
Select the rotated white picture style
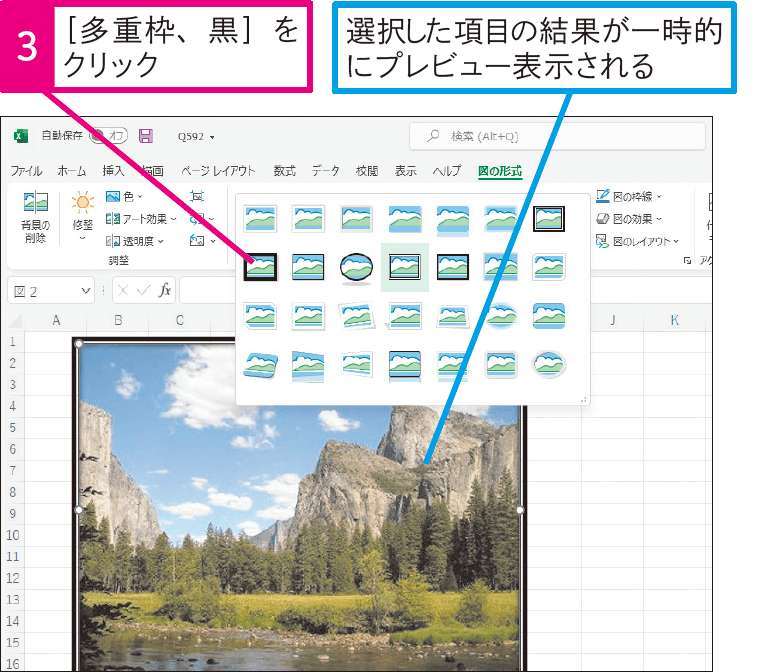(356, 316)
